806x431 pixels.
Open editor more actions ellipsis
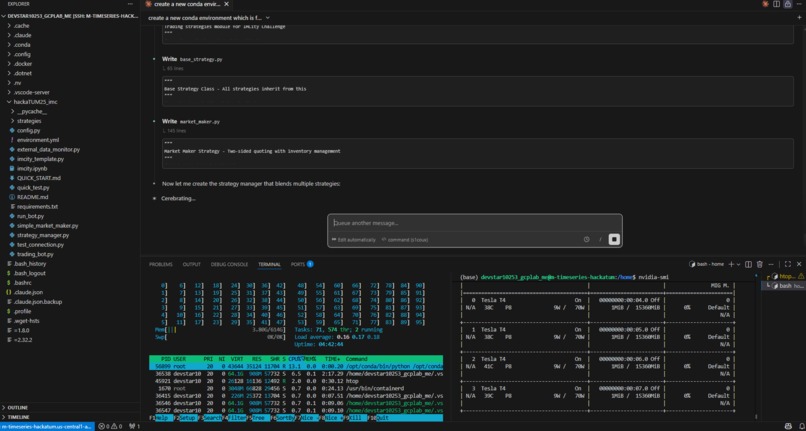coord(798,4)
